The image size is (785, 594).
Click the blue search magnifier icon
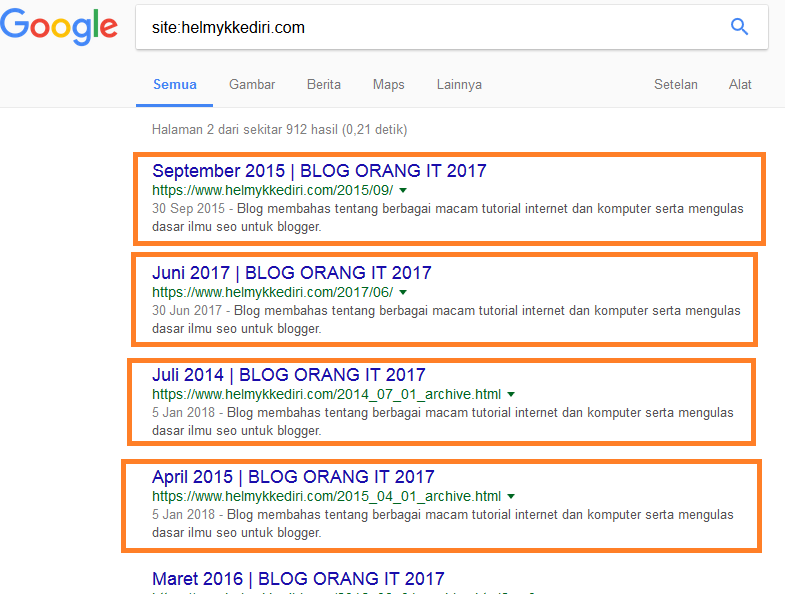739,27
